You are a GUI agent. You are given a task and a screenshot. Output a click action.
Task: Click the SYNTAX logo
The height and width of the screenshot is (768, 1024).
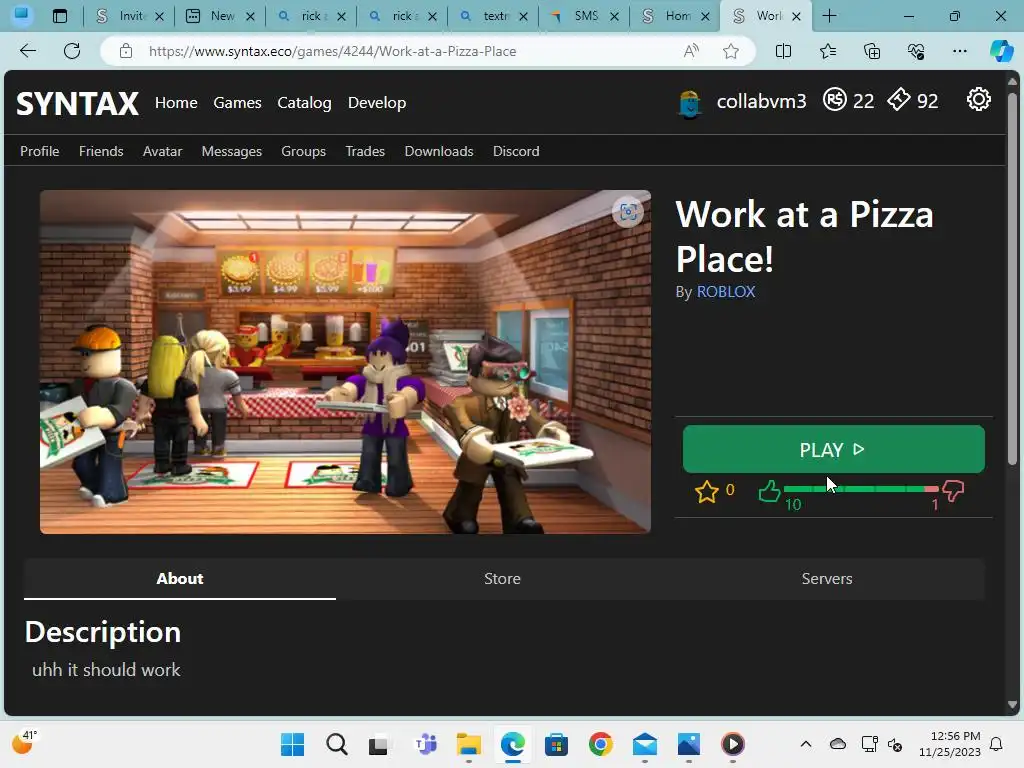point(77,103)
